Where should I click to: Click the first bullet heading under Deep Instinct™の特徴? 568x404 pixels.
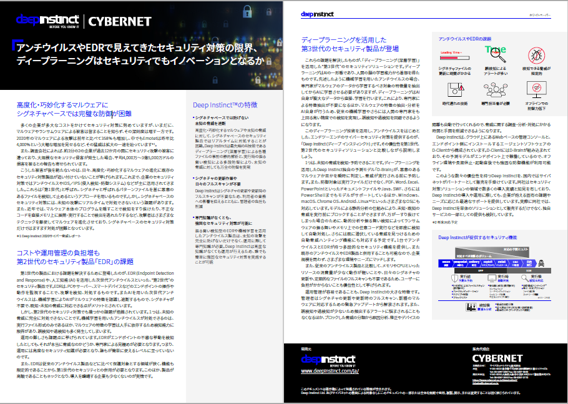pyautogui.click(x=221, y=120)
